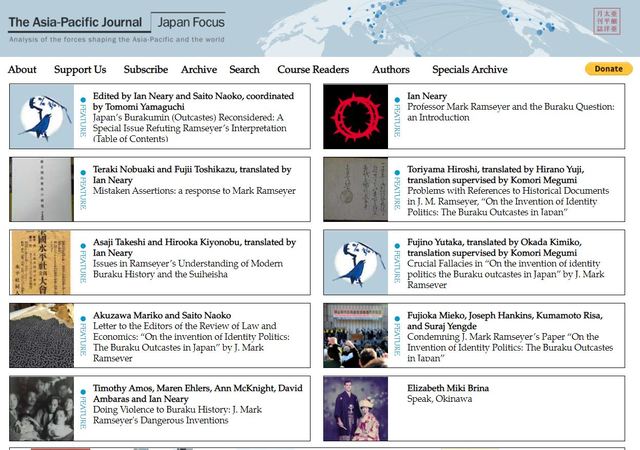
Task: Open crowd photo thumbnail for Fujioka Mieko article
Action: point(356,335)
